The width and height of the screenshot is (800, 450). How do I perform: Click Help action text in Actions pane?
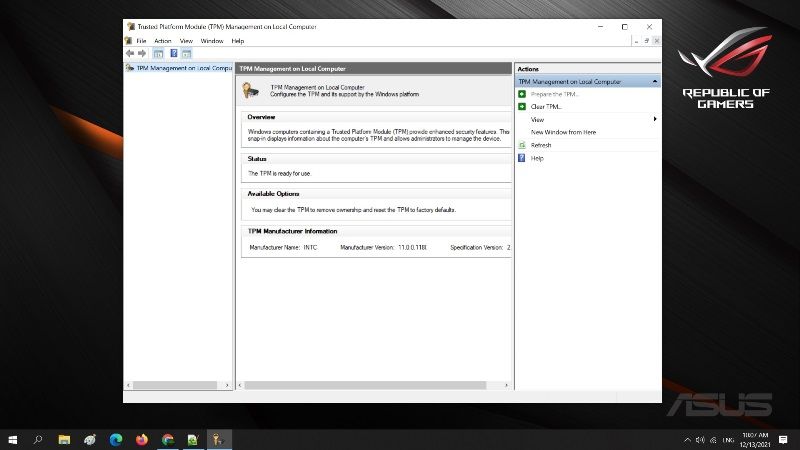pos(537,158)
